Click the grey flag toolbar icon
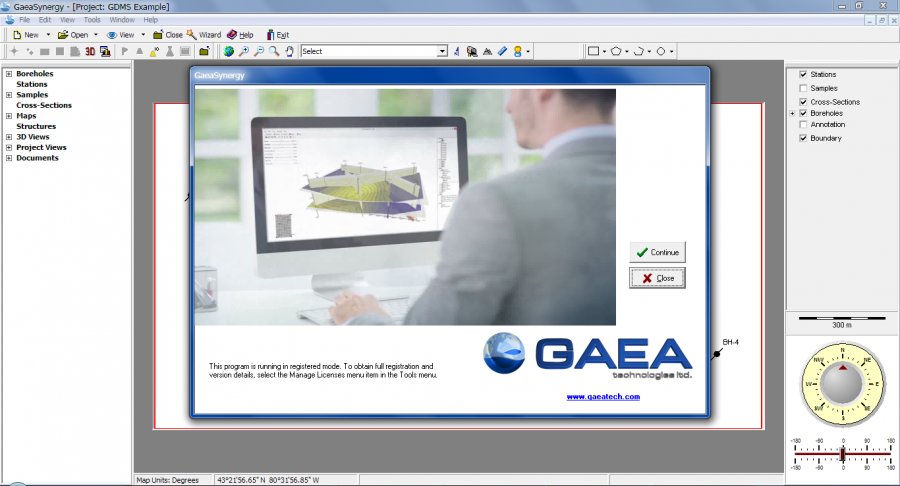Viewport: 900px width, 486px height. pyautogui.click(x=124, y=51)
